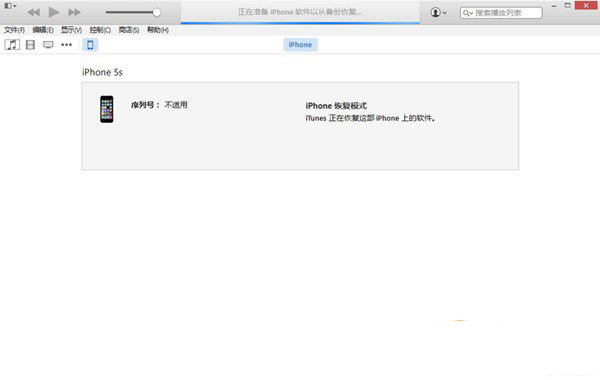
Task: Open the 控制(C) menu
Action: [x=100, y=30]
